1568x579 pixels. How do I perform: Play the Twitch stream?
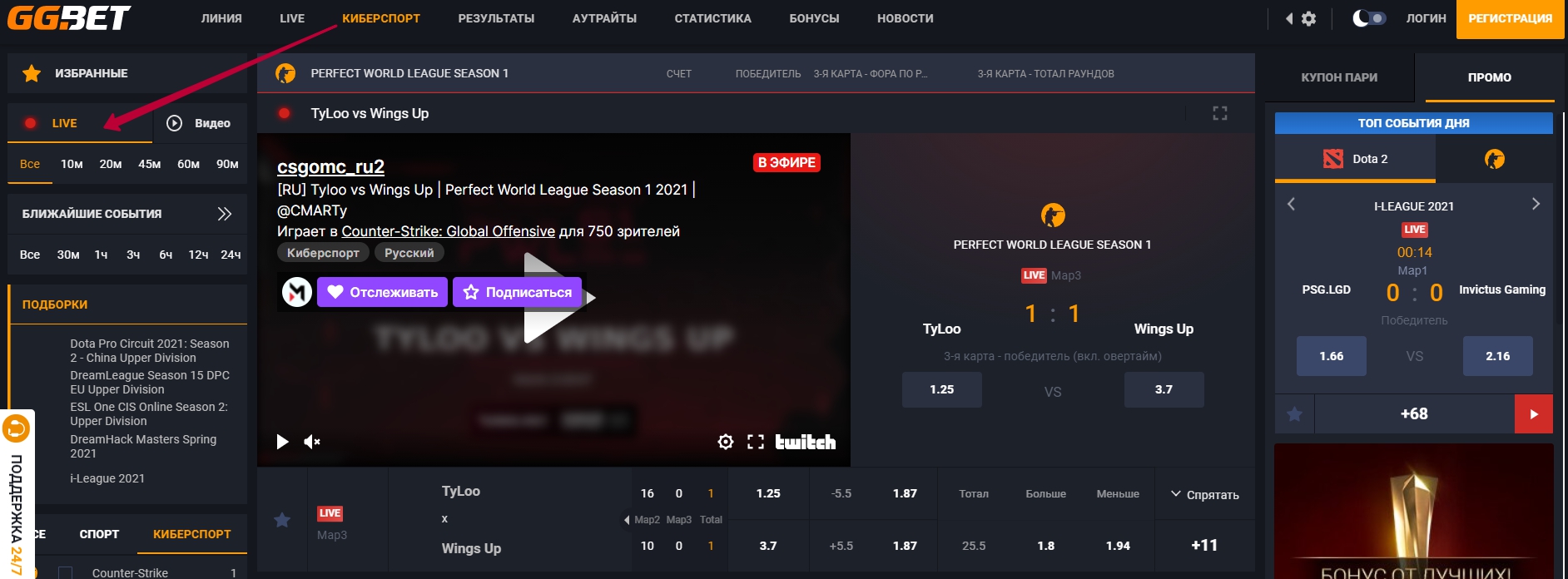point(283,442)
